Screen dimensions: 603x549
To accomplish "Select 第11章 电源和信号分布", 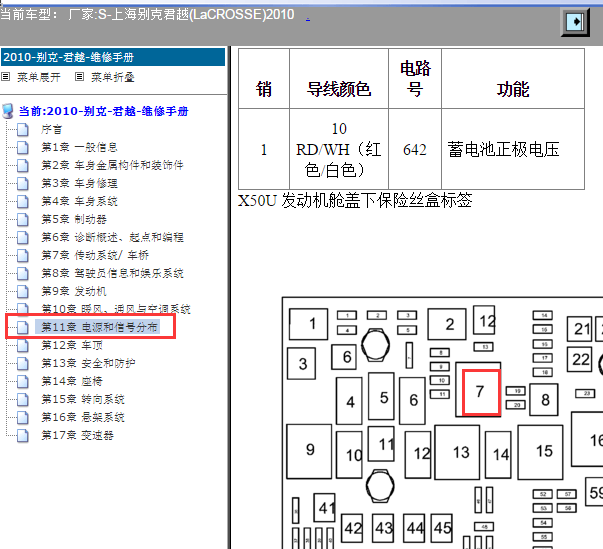I will pyautogui.click(x=99, y=327).
